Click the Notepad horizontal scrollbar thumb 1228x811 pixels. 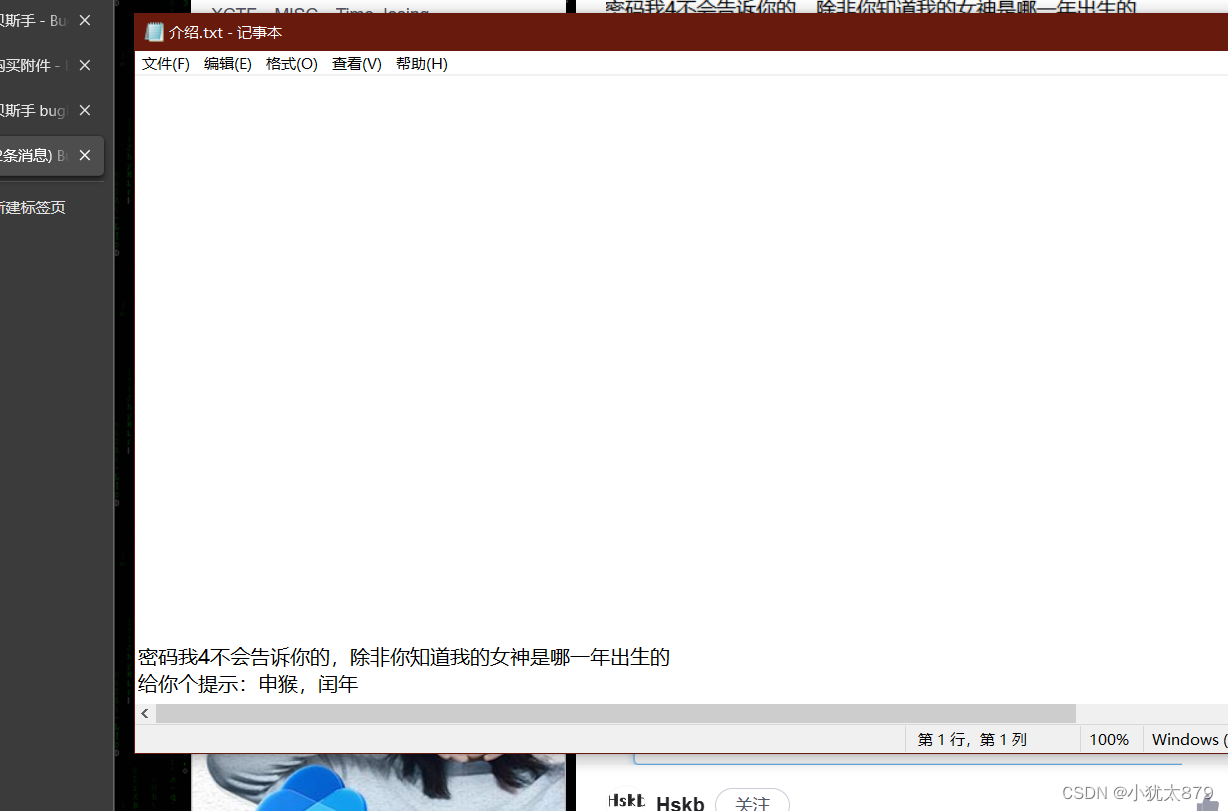point(616,713)
